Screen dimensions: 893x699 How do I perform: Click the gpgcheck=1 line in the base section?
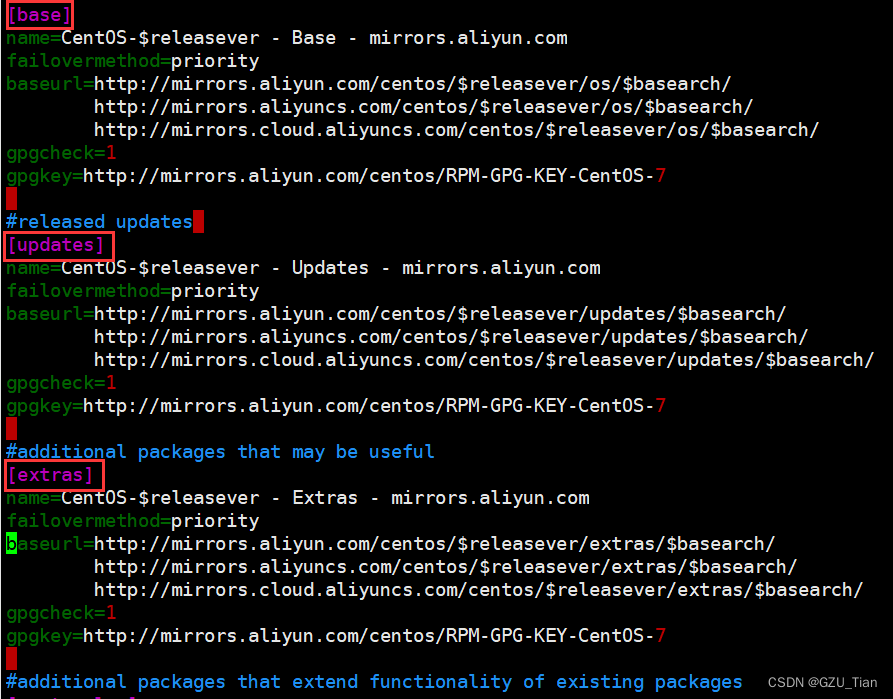pos(62,153)
